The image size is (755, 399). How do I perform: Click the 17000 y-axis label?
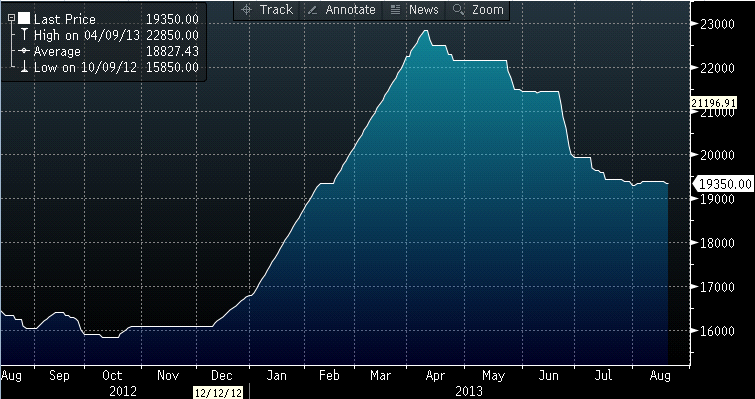point(718,287)
